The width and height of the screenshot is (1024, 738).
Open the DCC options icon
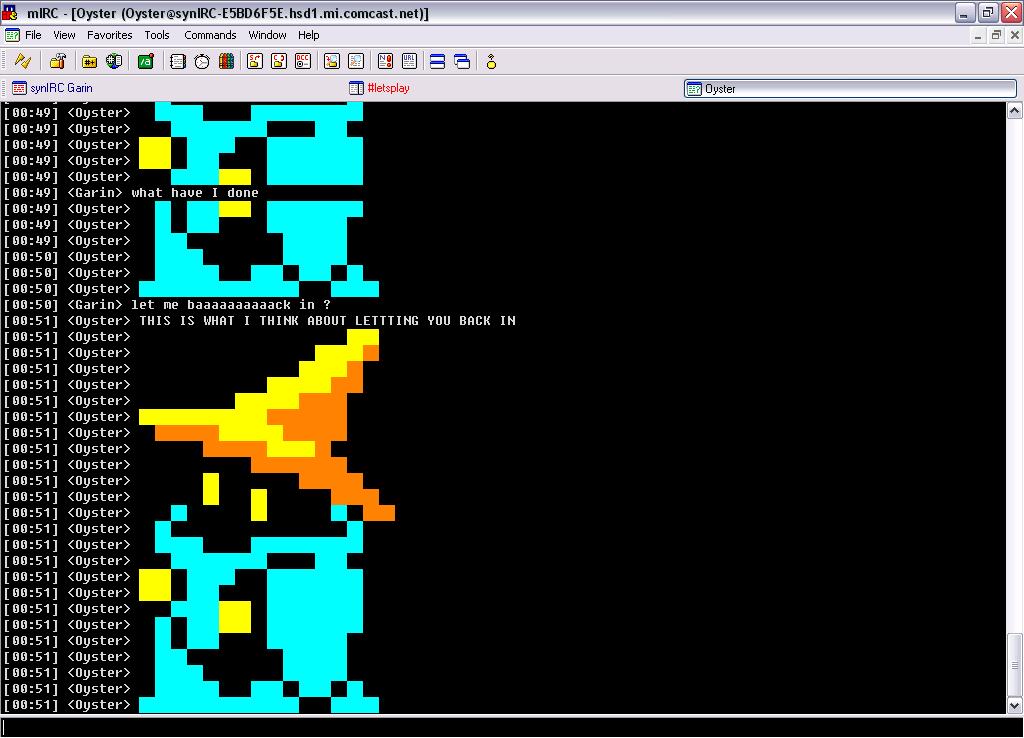[303, 61]
